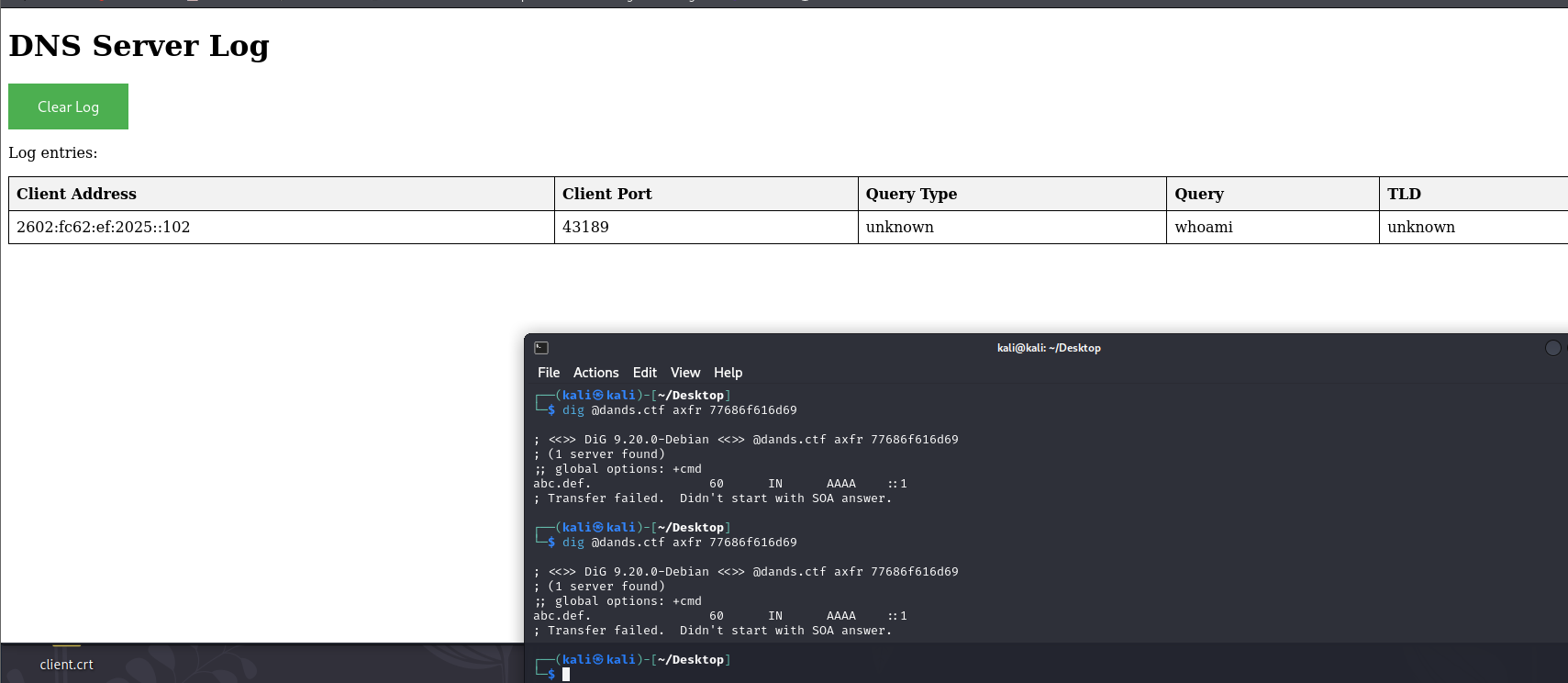This screenshot has height=683, width=1568.
Task: Click the kali@kali: ~/Desktop terminal title
Action: click(1049, 348)
